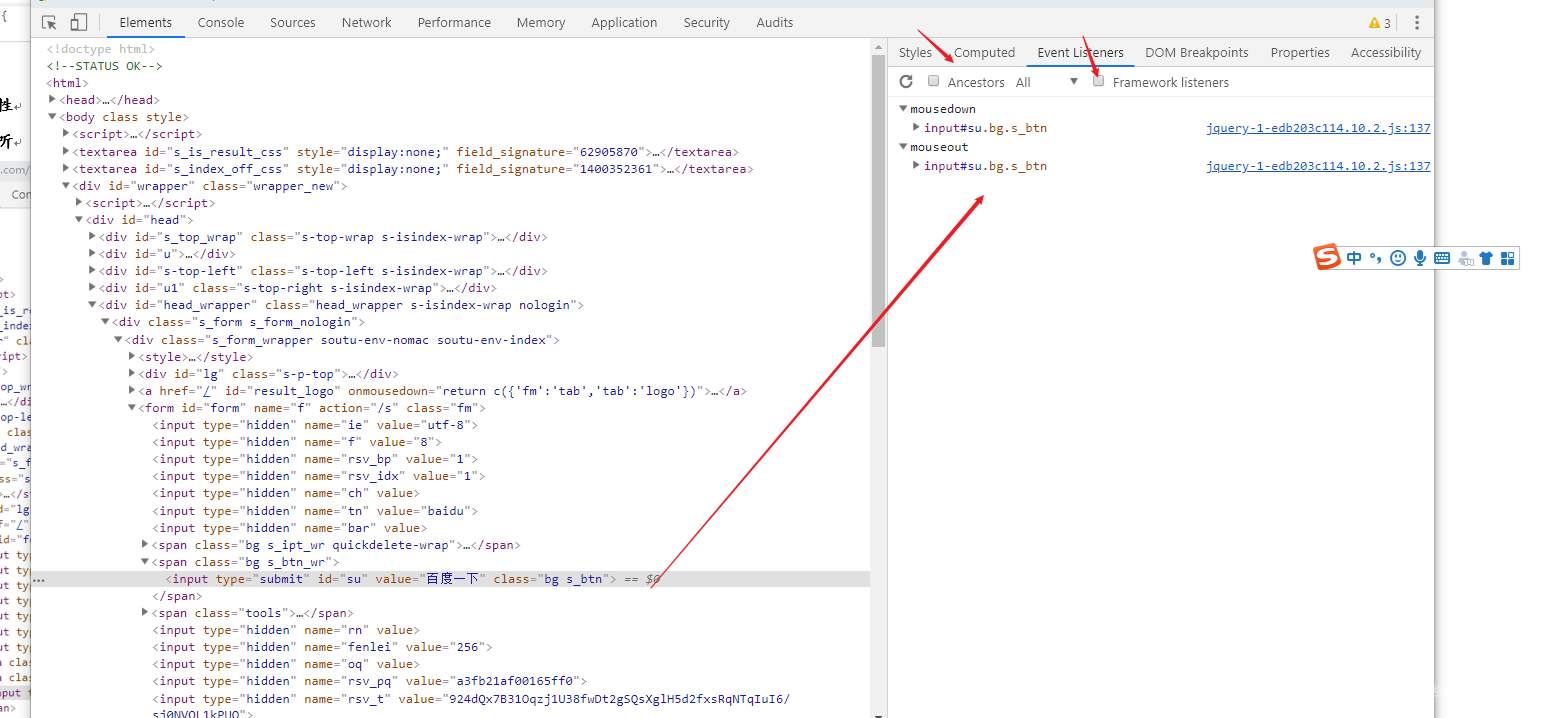Image resolution: width=1546 pixels, height=718 pixels.
Task: Enable the Framework listeners checkbox
Action: [1099, 81]
